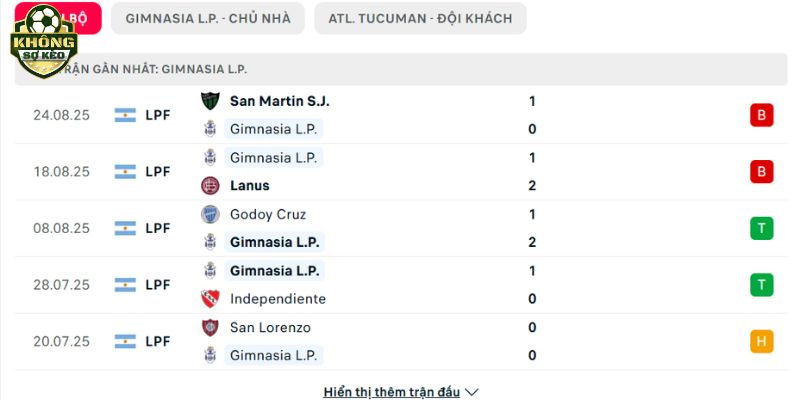Click green T result badge for 08.08.25
The image size is (800, 400).
click(761, 229)
